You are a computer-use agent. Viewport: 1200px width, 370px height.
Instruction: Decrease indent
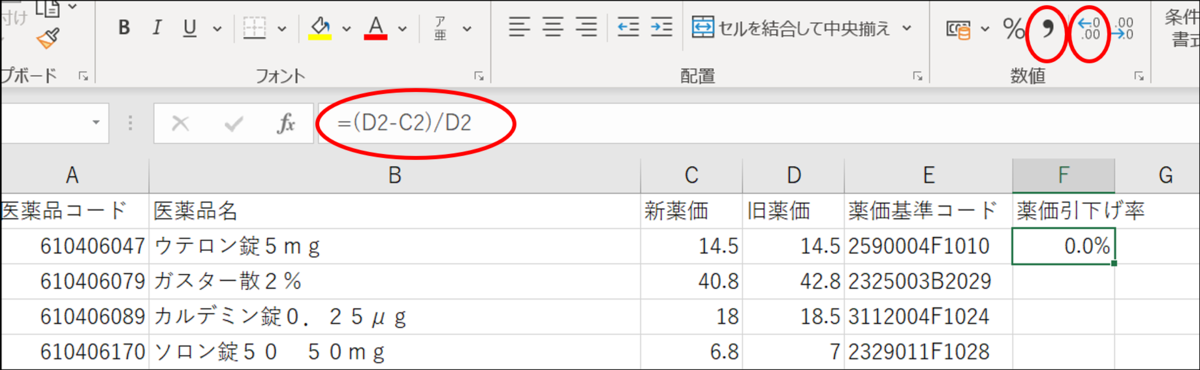[628, 27]
